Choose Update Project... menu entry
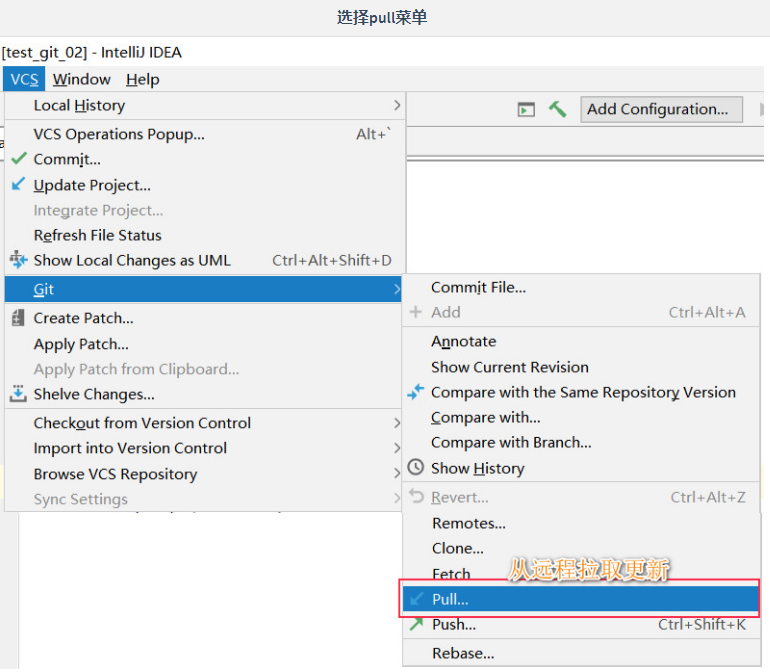 click(205, 185)
